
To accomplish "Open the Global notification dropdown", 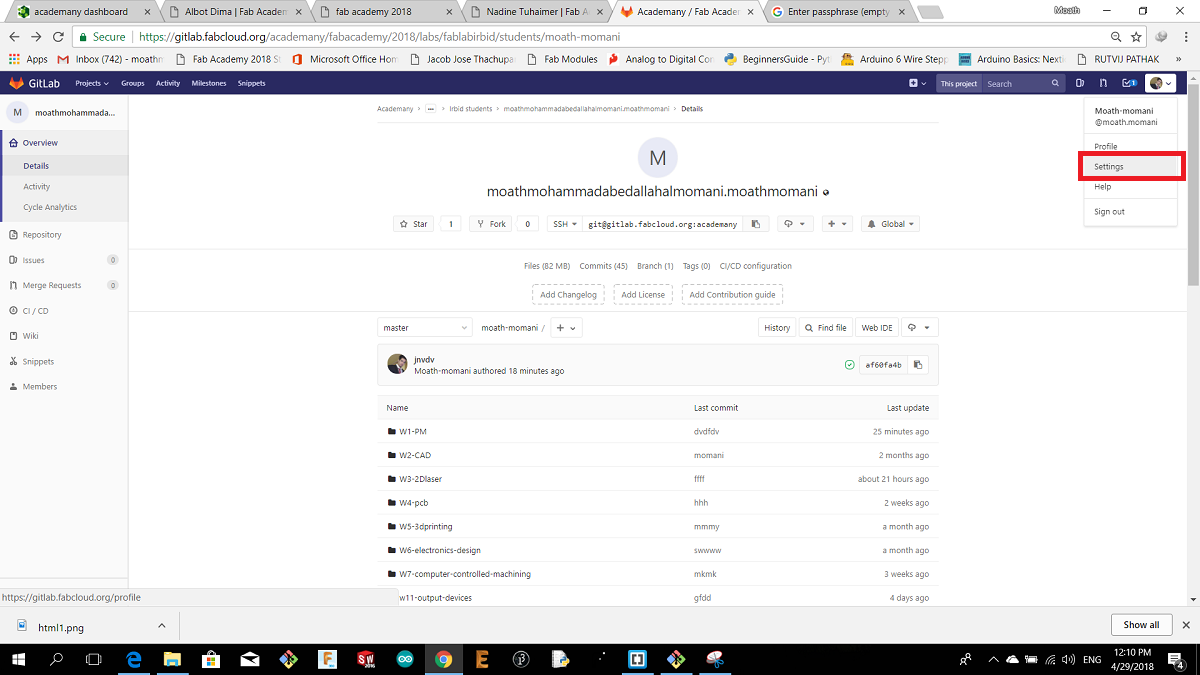I will click(890, 224).
